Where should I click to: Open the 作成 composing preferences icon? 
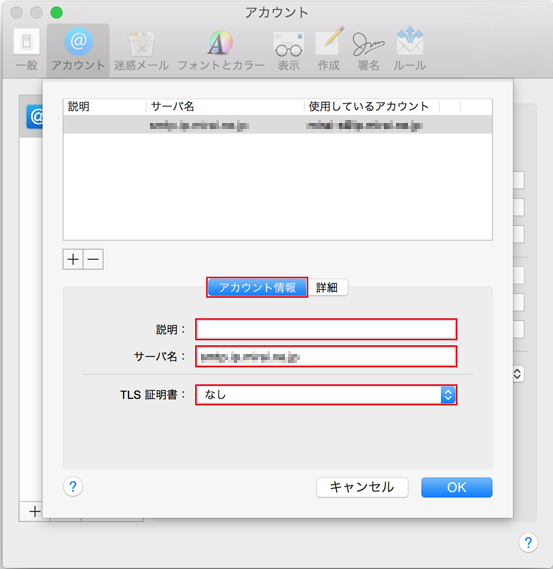(329, 49)
